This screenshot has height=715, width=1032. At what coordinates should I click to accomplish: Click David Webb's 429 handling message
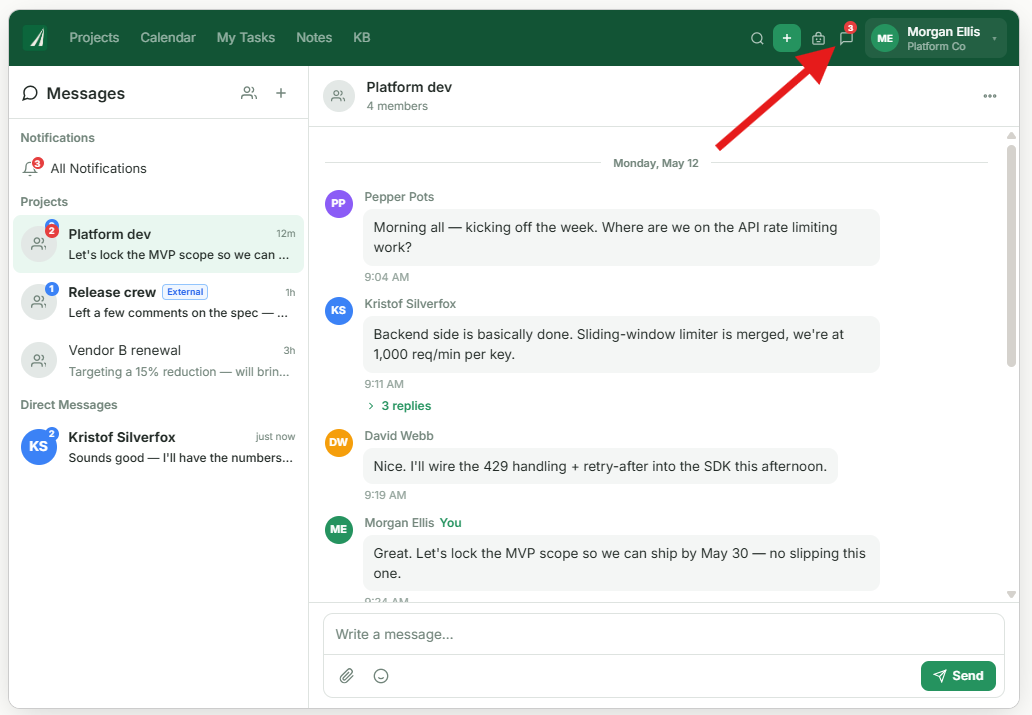click(600, 466)
